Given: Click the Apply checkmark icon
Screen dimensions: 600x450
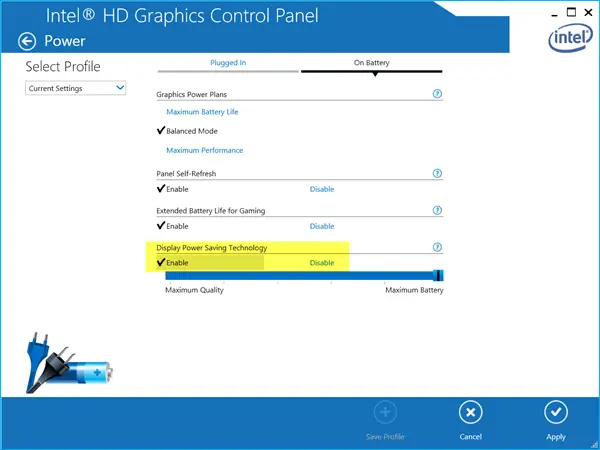Looking at the screenshot, I should click(x=556, y=412).
